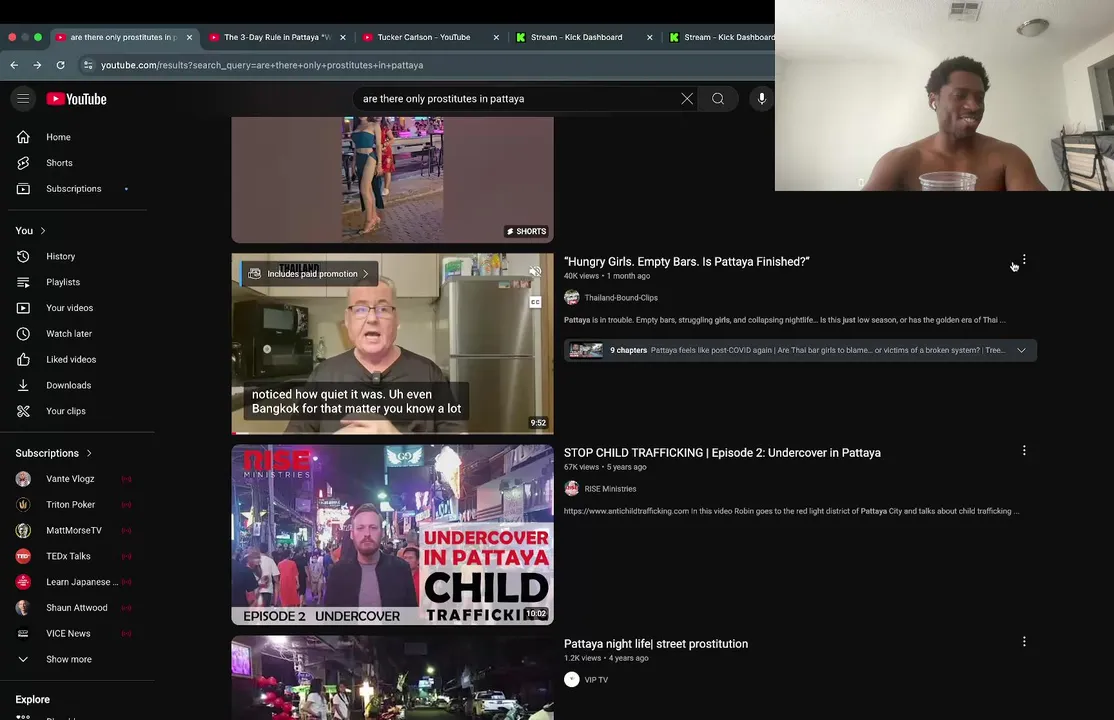The width and height of the screenshot is (1114, 720).
Task: Play the Hungry Girls video thumbnail
Action: pyautogui.click(x=392, y=343)
